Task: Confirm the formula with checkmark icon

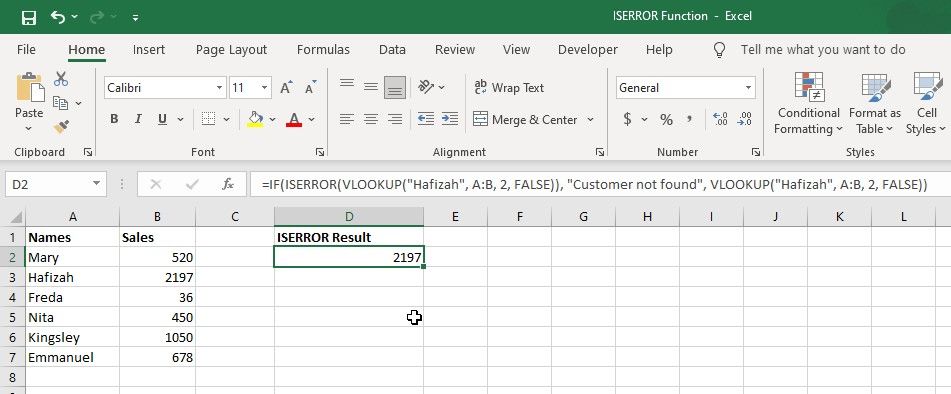Action: coord(193,184)
